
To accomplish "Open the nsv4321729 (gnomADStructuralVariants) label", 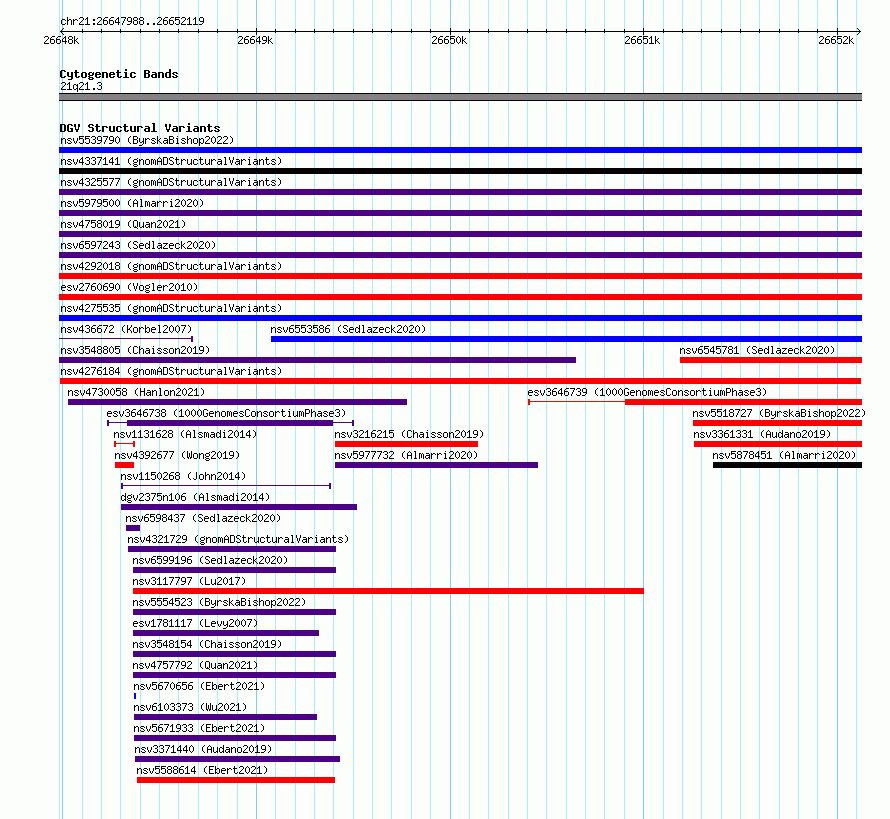I will point(238,539).
